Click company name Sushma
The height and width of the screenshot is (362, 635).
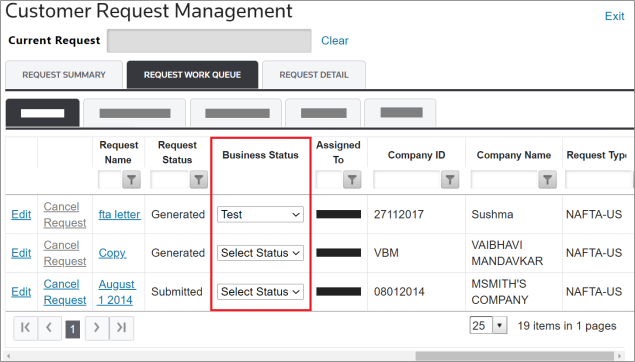pos(492,214)
